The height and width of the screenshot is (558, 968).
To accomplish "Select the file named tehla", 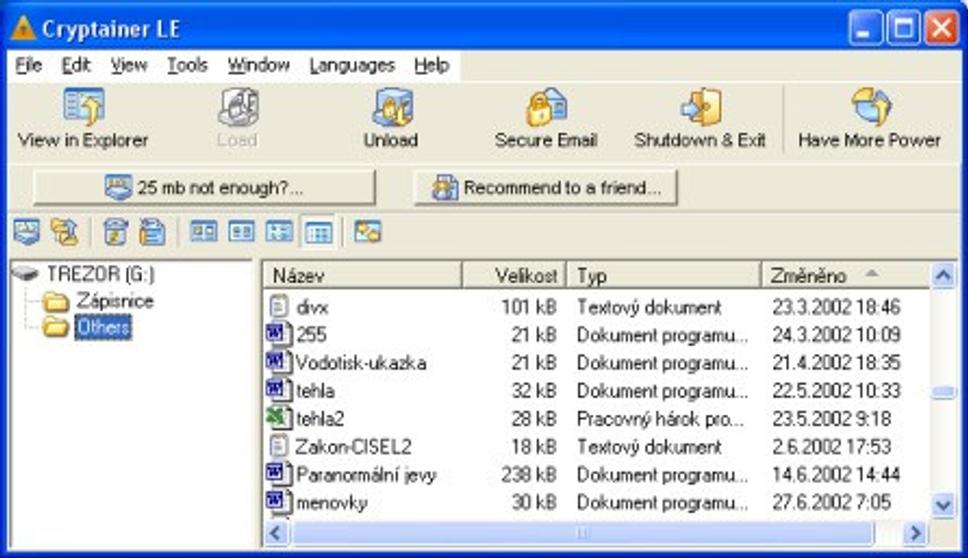I will (x=315, y=391).
